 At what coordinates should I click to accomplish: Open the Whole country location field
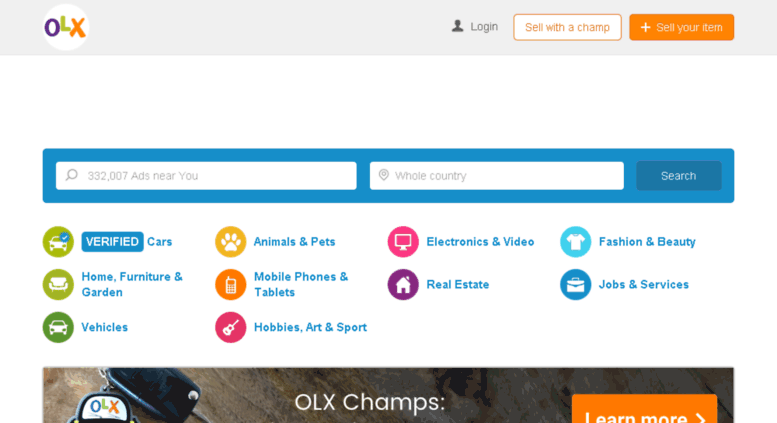497,176
